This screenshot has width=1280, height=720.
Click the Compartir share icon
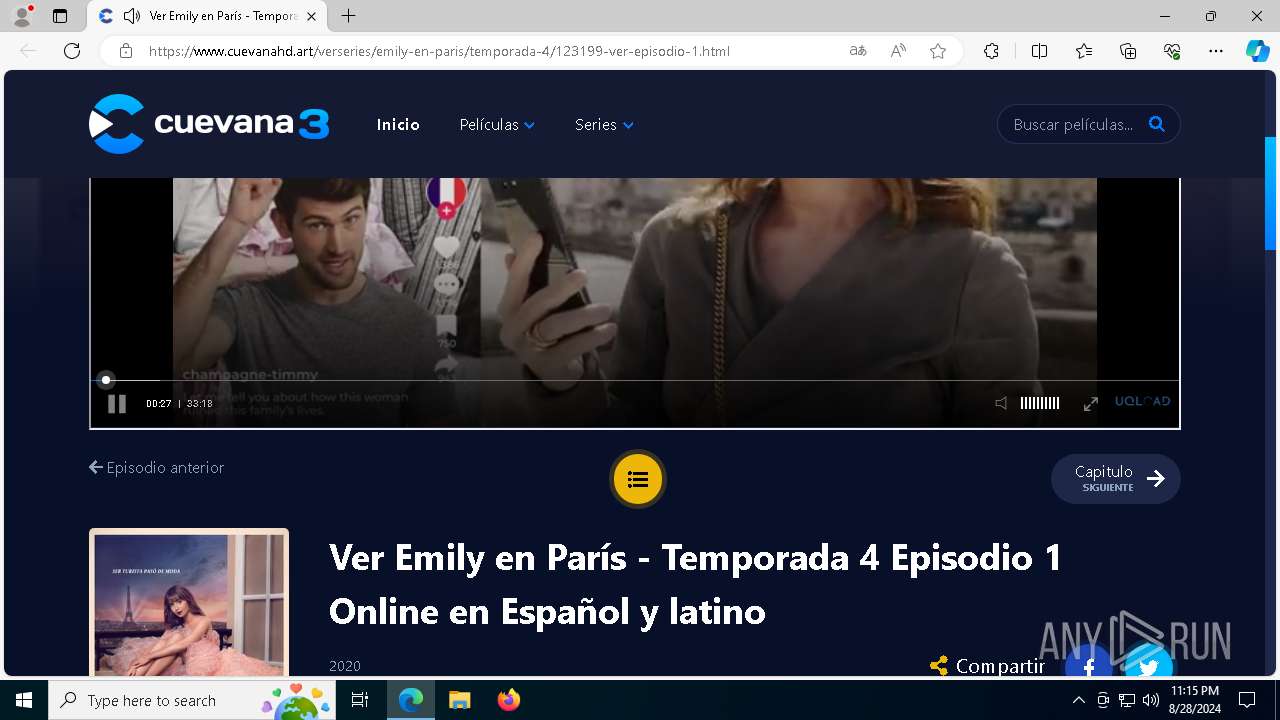939,666
